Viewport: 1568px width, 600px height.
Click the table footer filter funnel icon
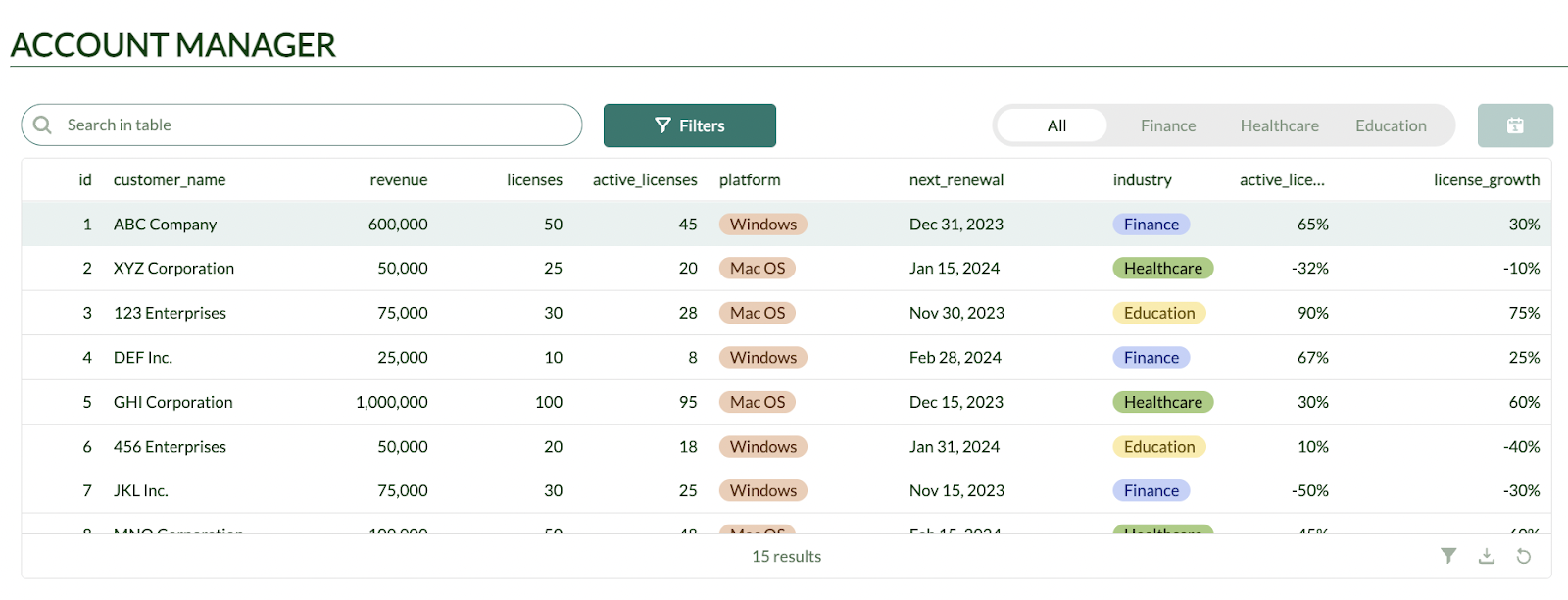pyautogui.click(x=1448, y=556)
